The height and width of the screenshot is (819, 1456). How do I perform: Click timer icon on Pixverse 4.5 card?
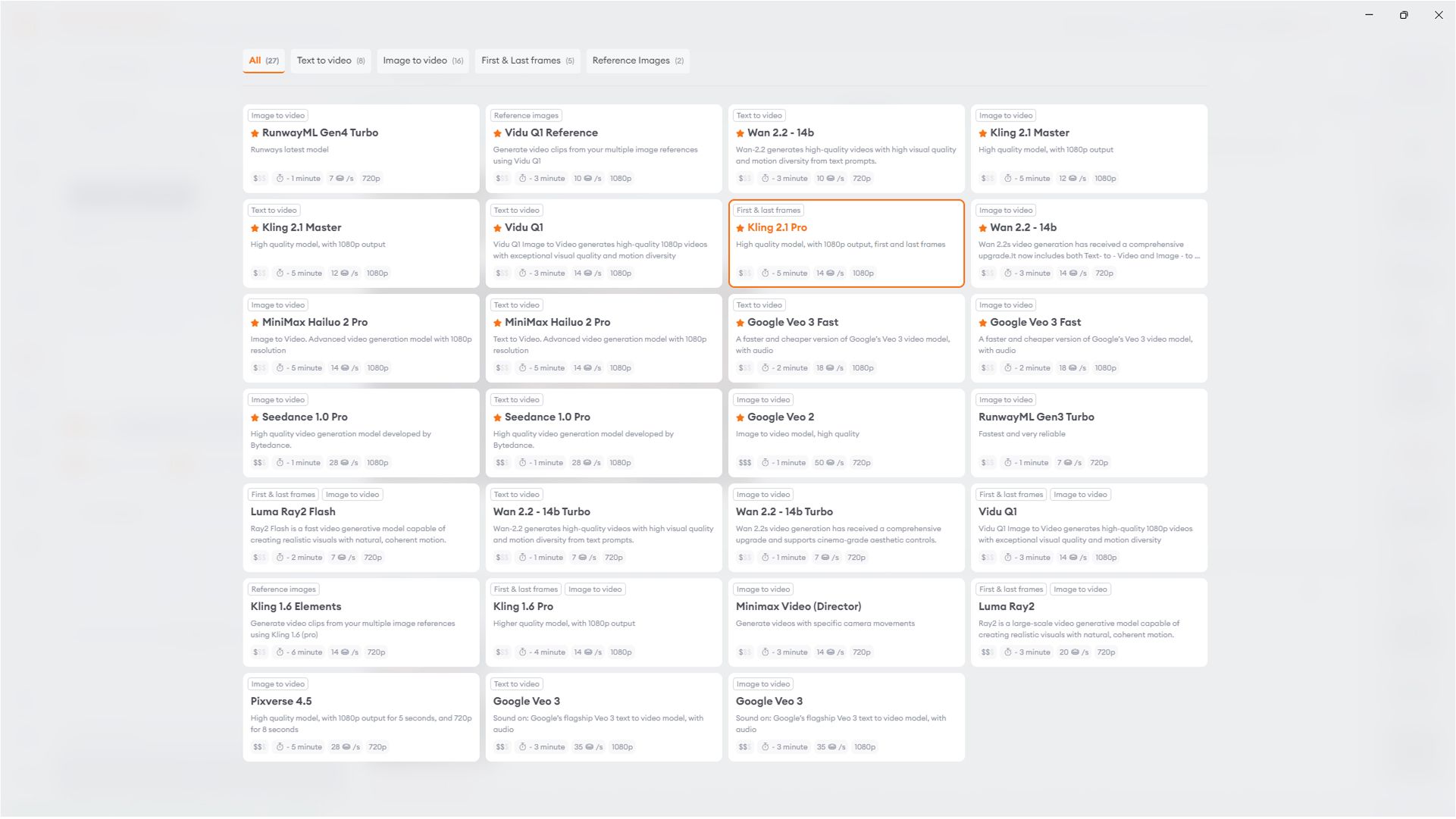(280, 747)
